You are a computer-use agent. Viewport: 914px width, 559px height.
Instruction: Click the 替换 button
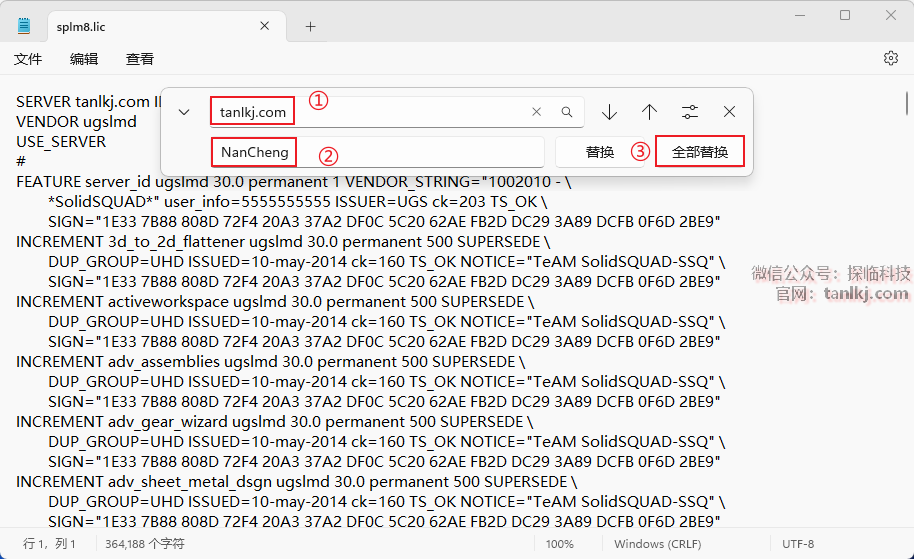(x=600, y=152)
